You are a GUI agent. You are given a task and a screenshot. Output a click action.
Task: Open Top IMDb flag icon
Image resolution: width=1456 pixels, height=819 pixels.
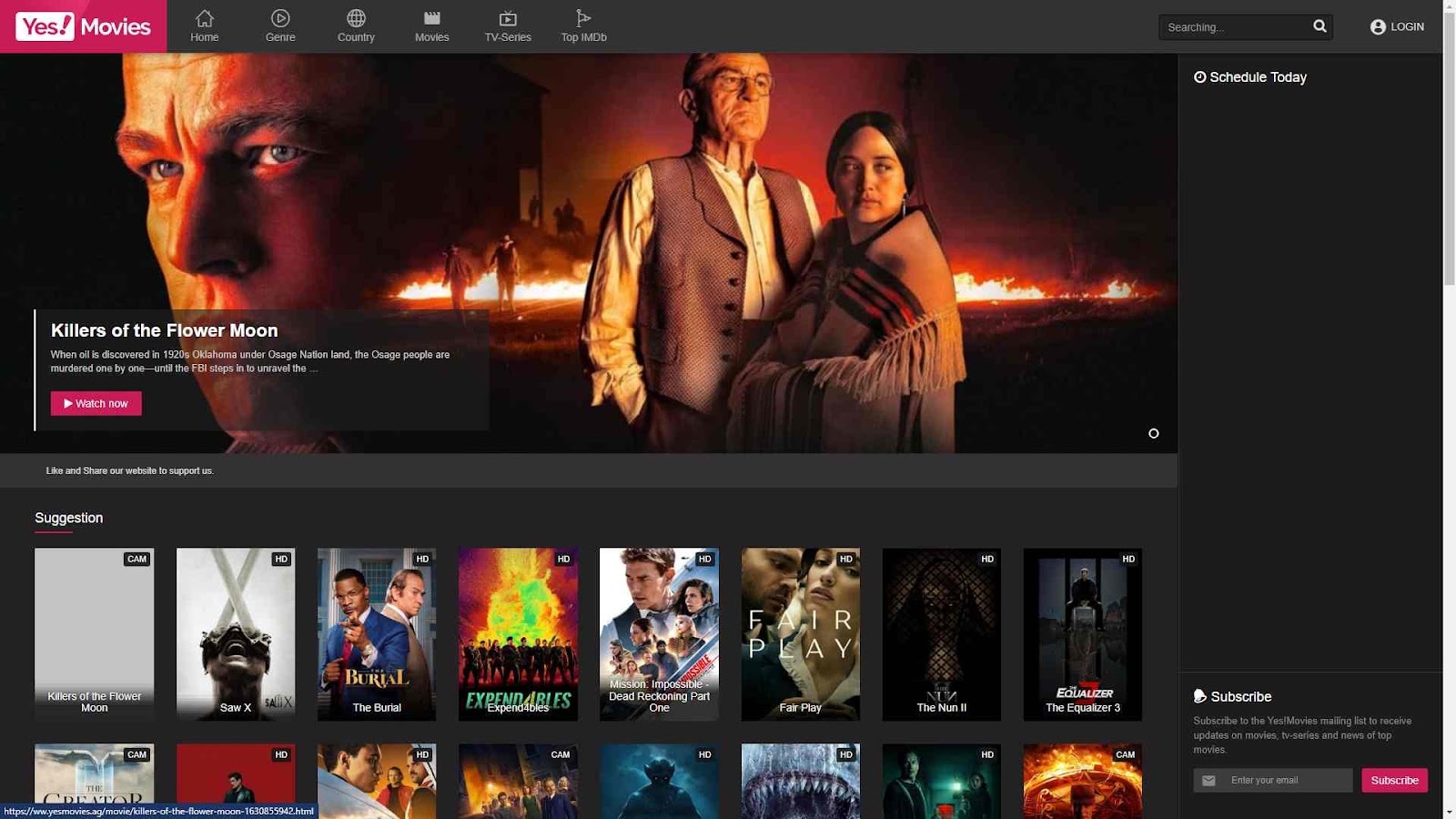583,18
